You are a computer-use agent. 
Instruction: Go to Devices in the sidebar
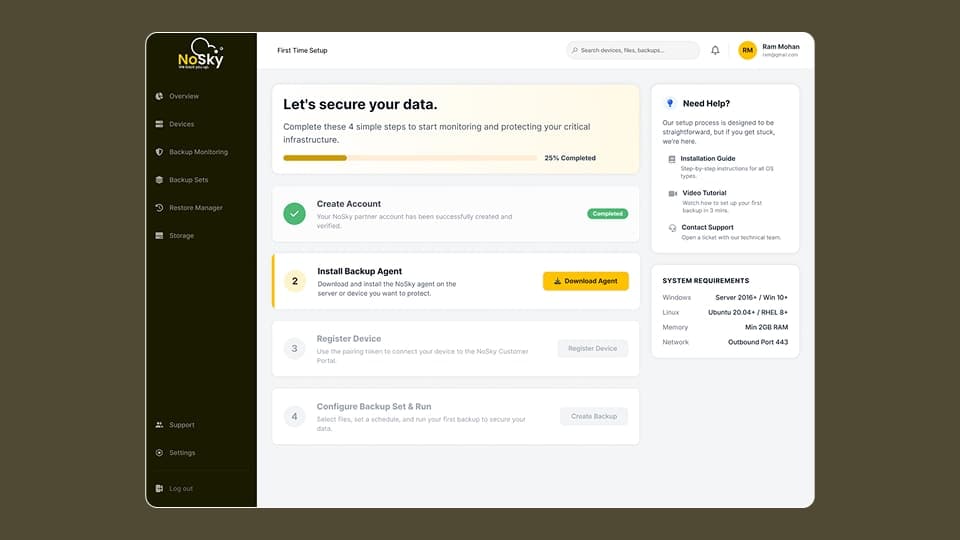[181, 124]
